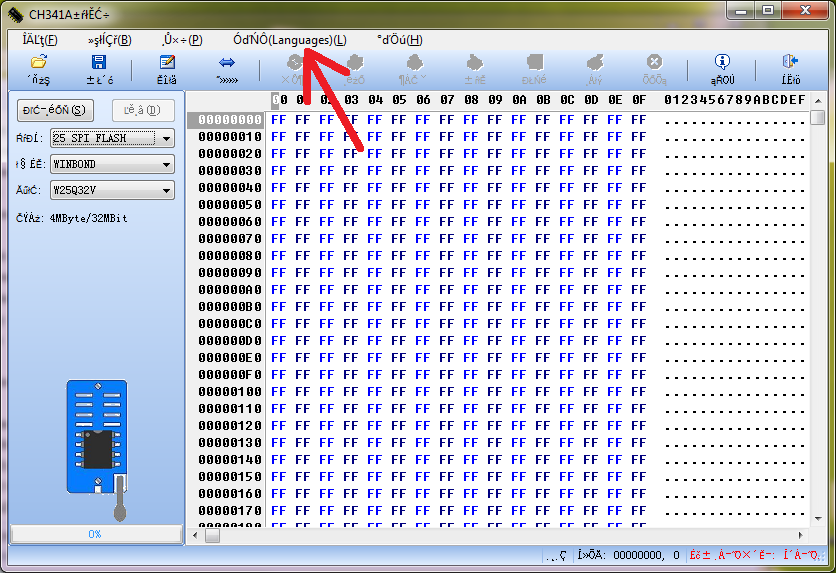
Task: Click the vertical scrollbar up arrow
Action: click(x=817, y=100)
